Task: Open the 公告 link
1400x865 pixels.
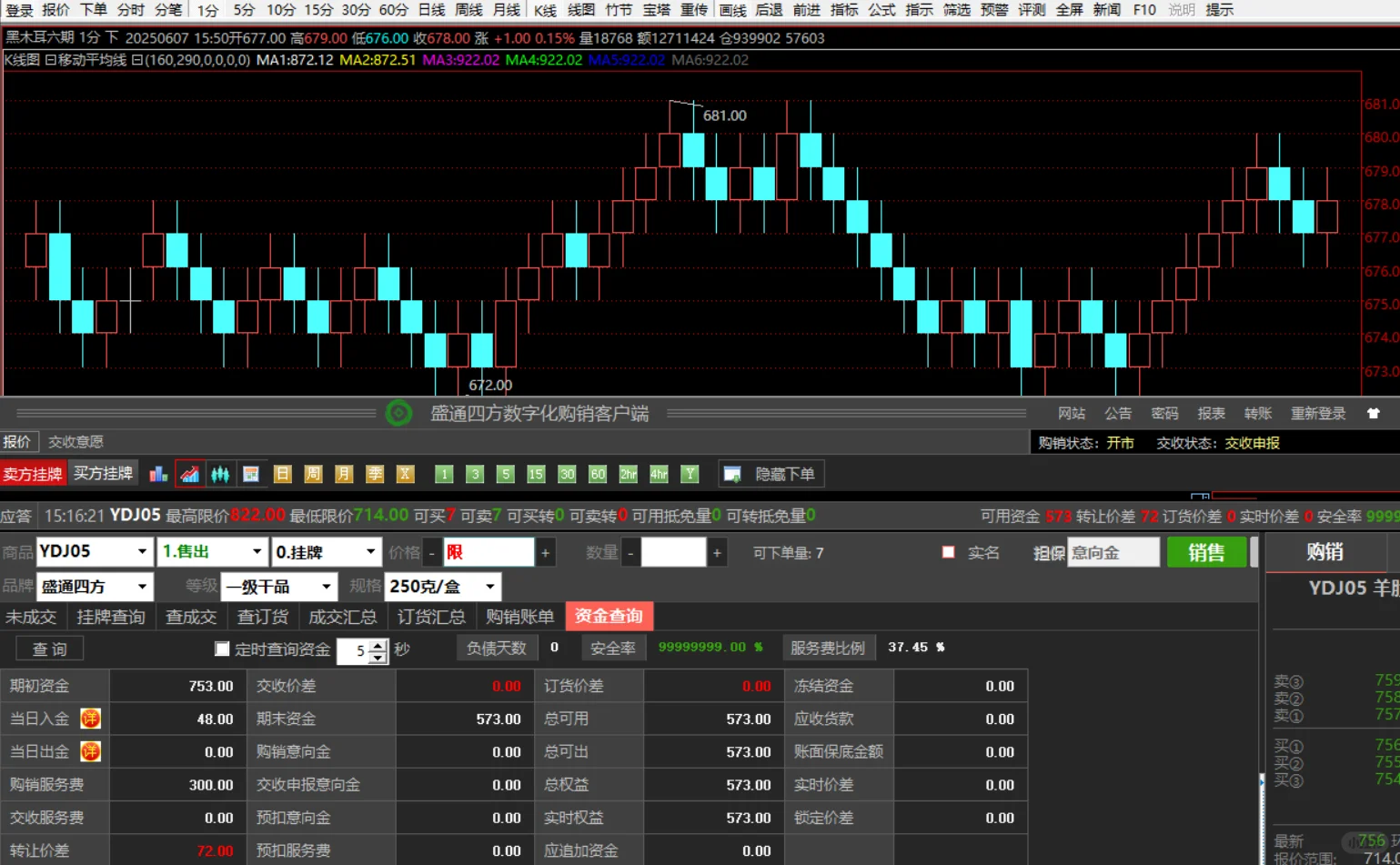Action: point(1118,414)
